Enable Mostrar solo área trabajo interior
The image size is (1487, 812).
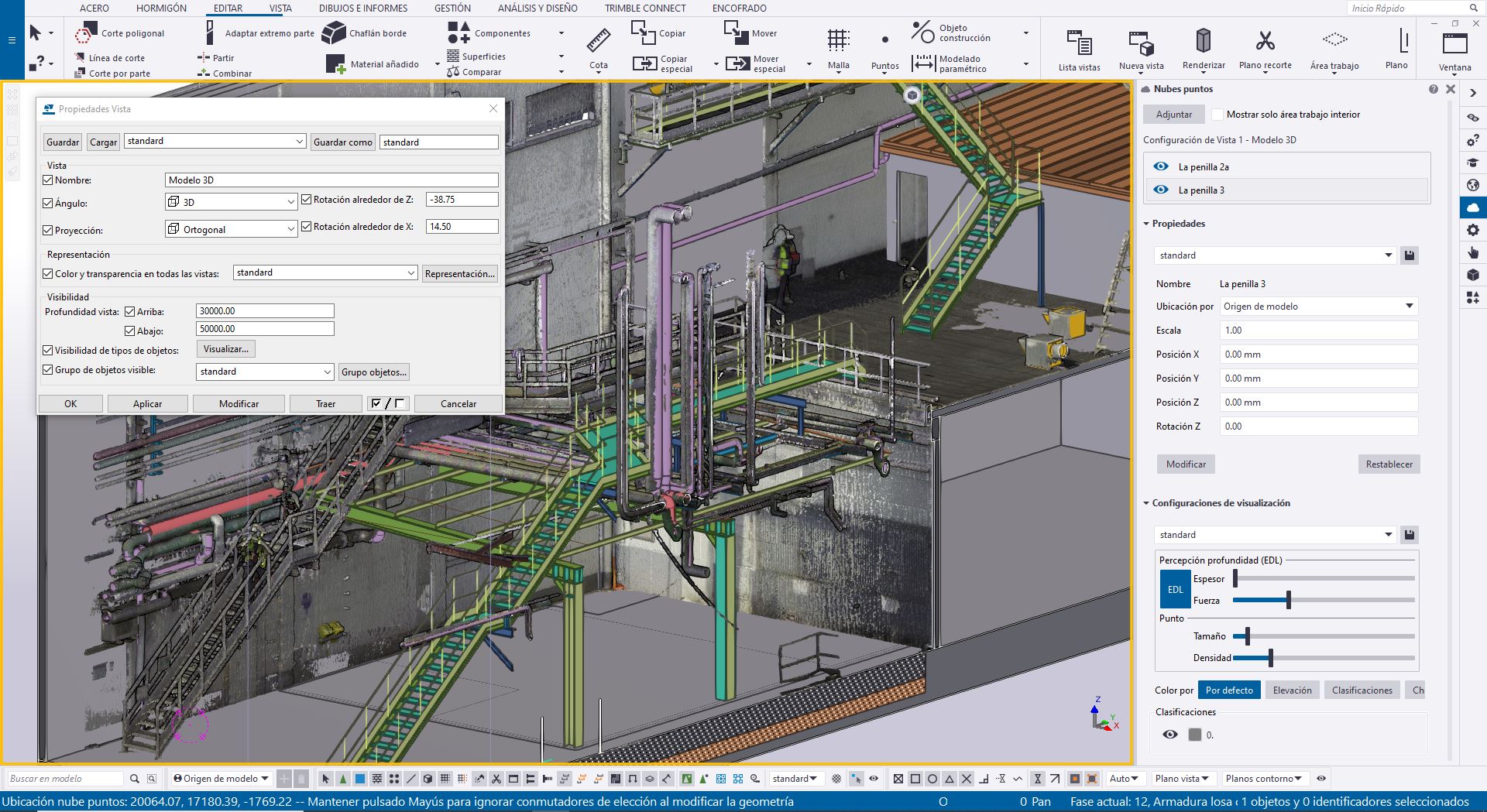(1217, 115)
